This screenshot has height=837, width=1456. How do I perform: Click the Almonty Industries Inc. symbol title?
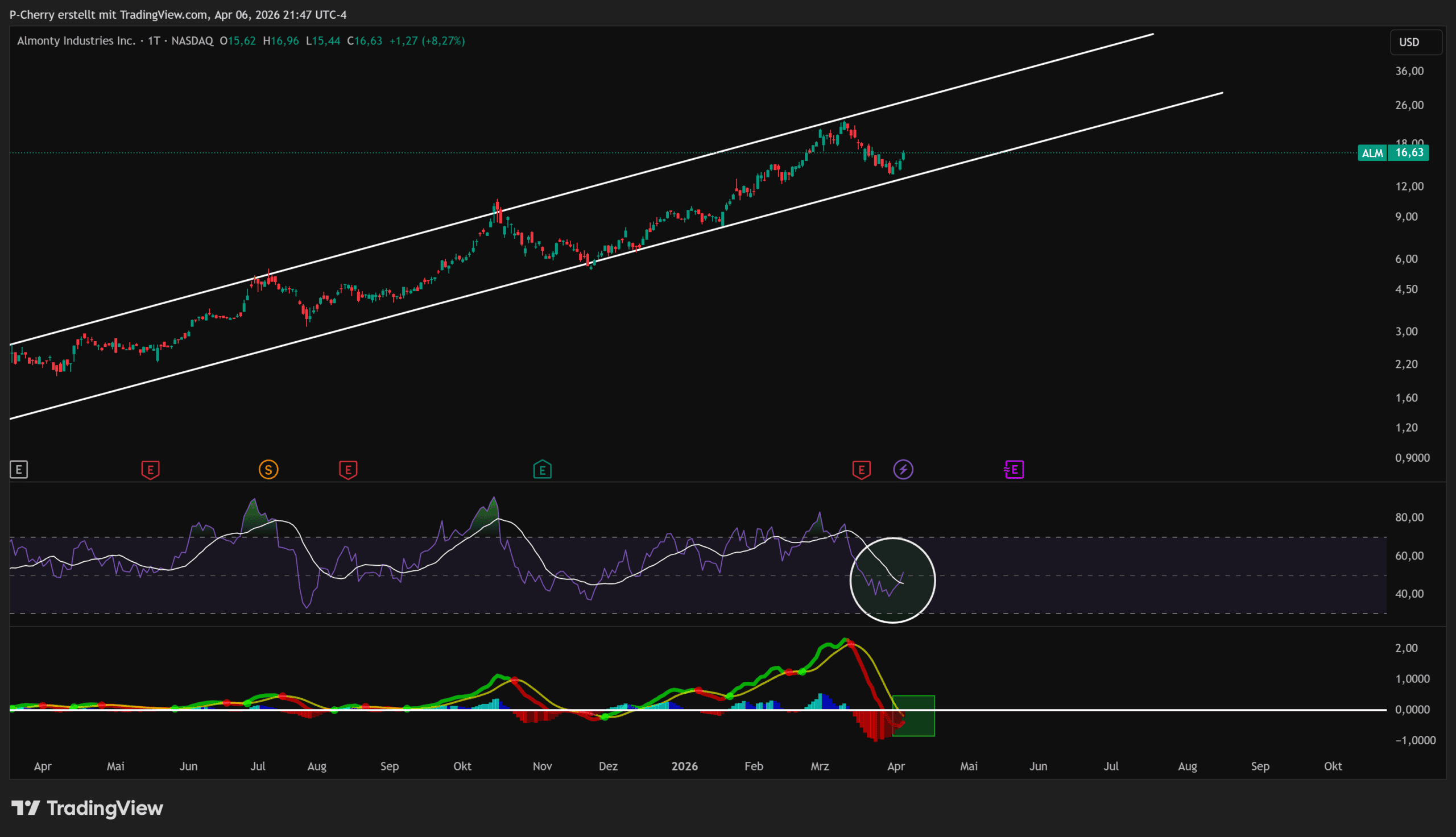pyautogui.click(x=76, y=41)
